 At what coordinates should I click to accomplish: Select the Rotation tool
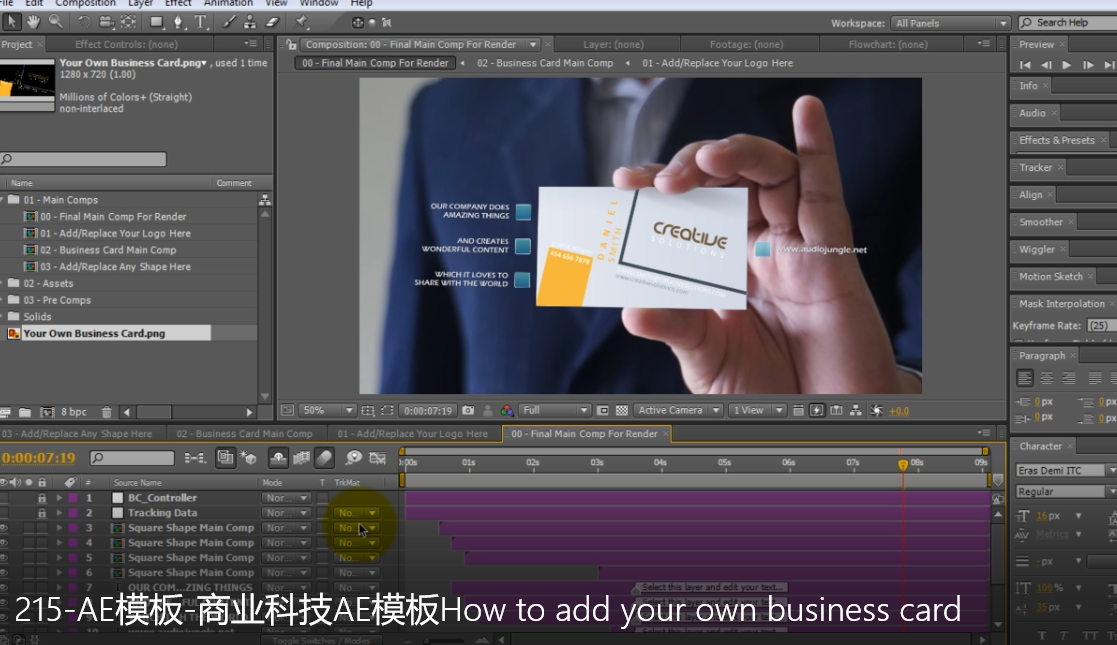(83, 22)
